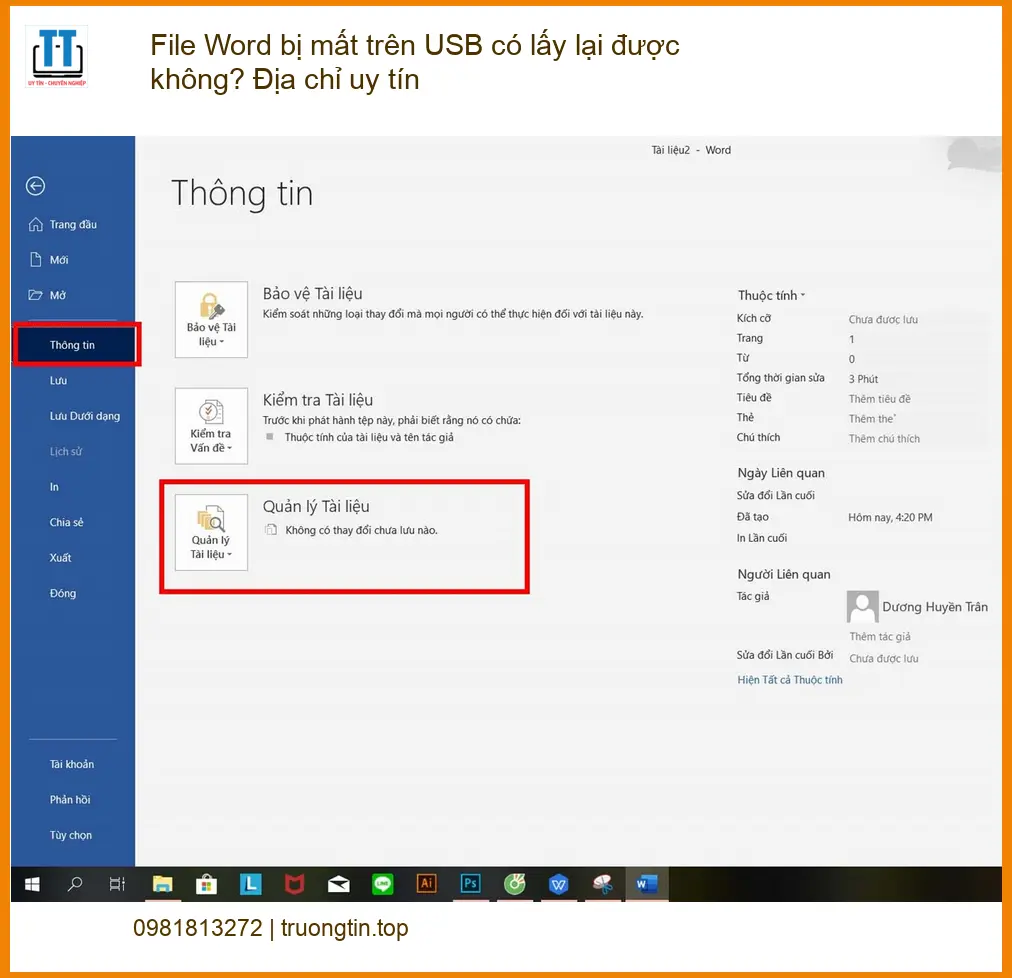Screen dimensions: 1012x978
Task: Open the Snipping Tool taskbar icon
Action: point(602,884)
